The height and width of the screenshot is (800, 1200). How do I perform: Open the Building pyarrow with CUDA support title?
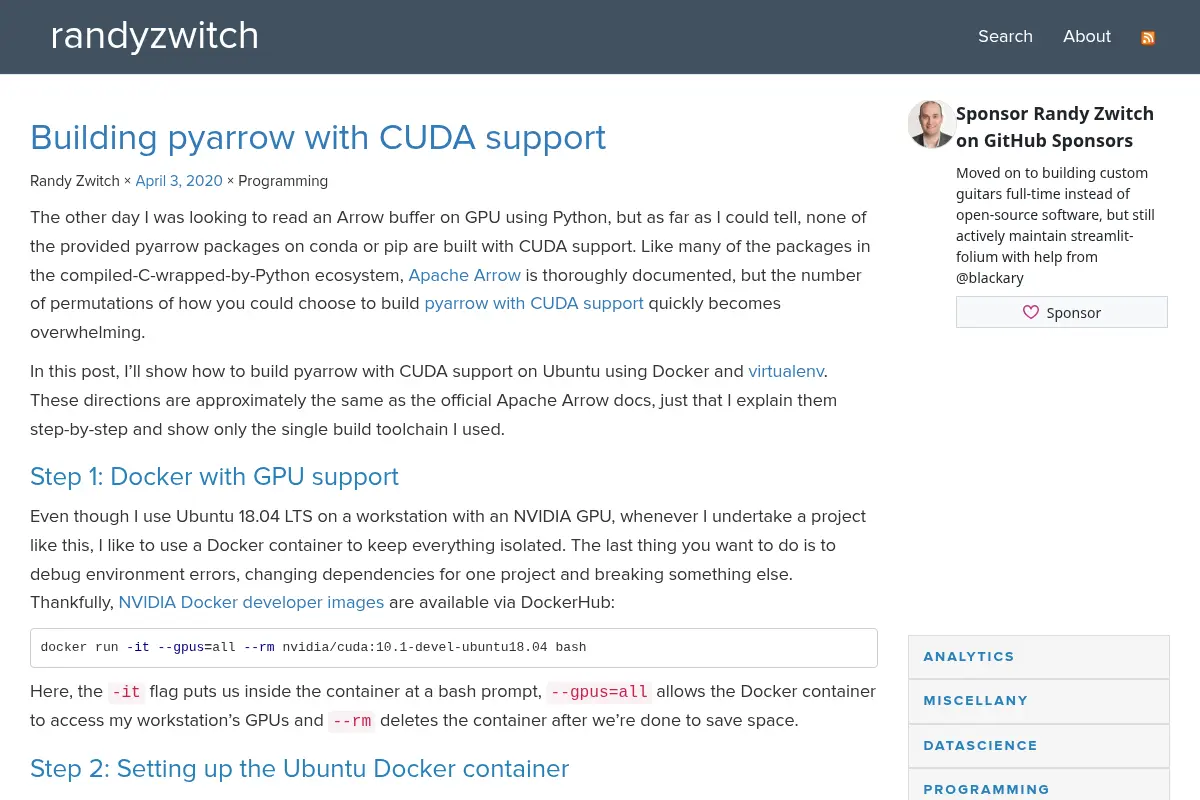point(318,137)
